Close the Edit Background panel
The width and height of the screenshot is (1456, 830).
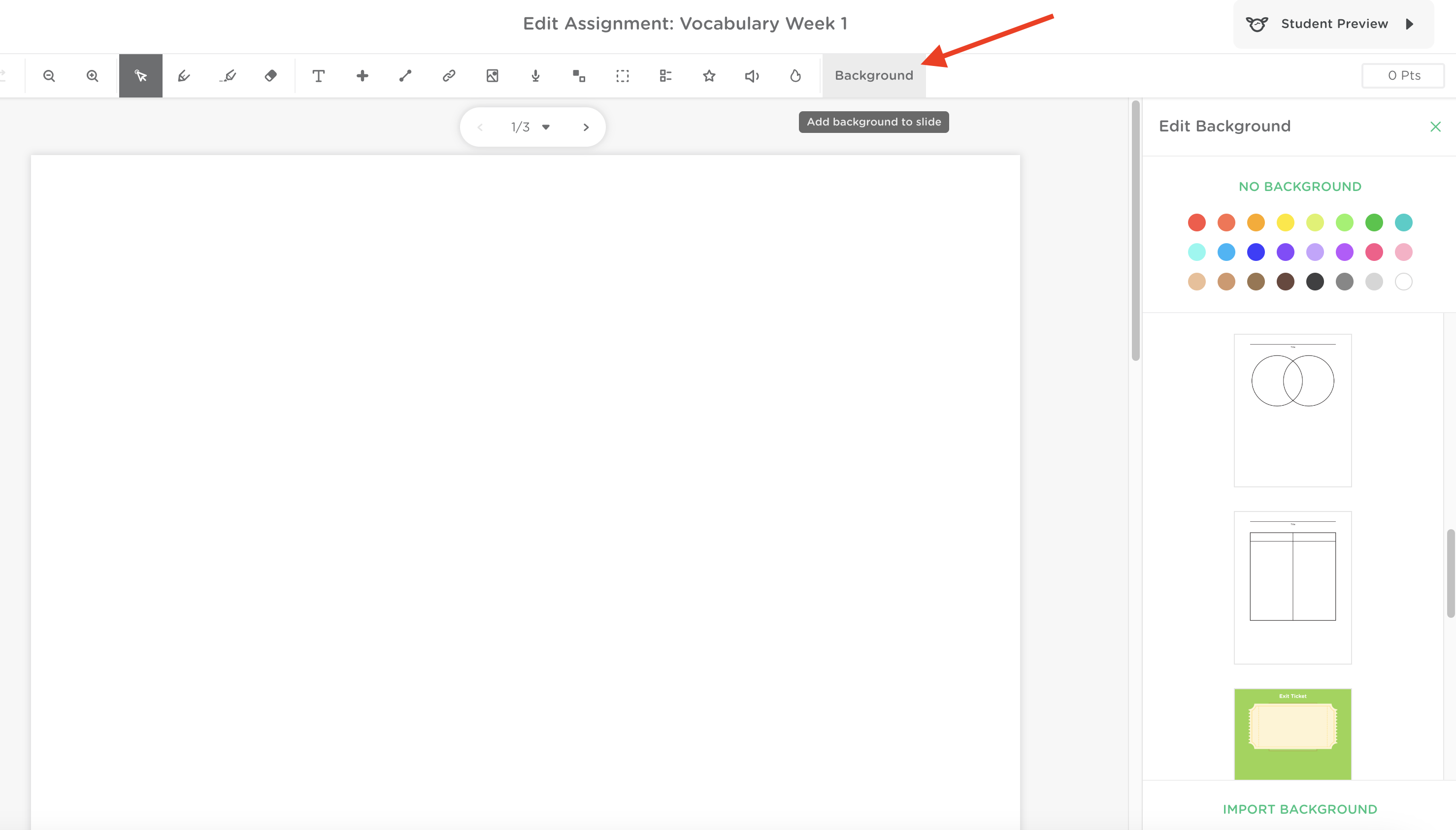tap(1435, 127)
